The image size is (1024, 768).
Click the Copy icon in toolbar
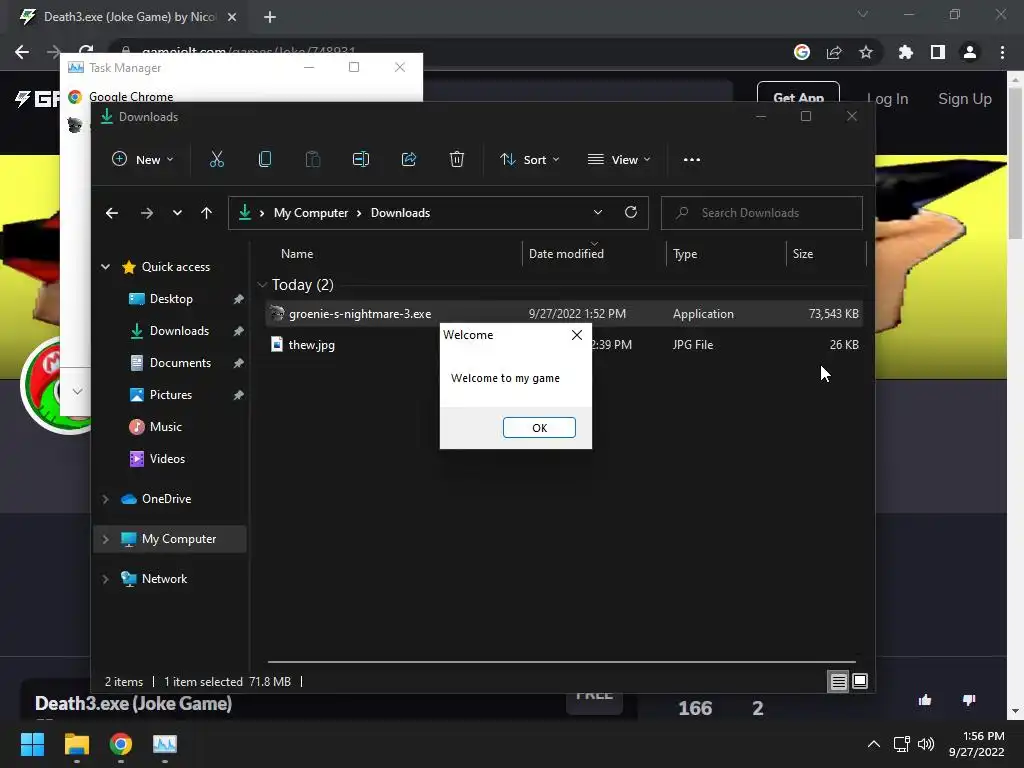coord(264,159)
